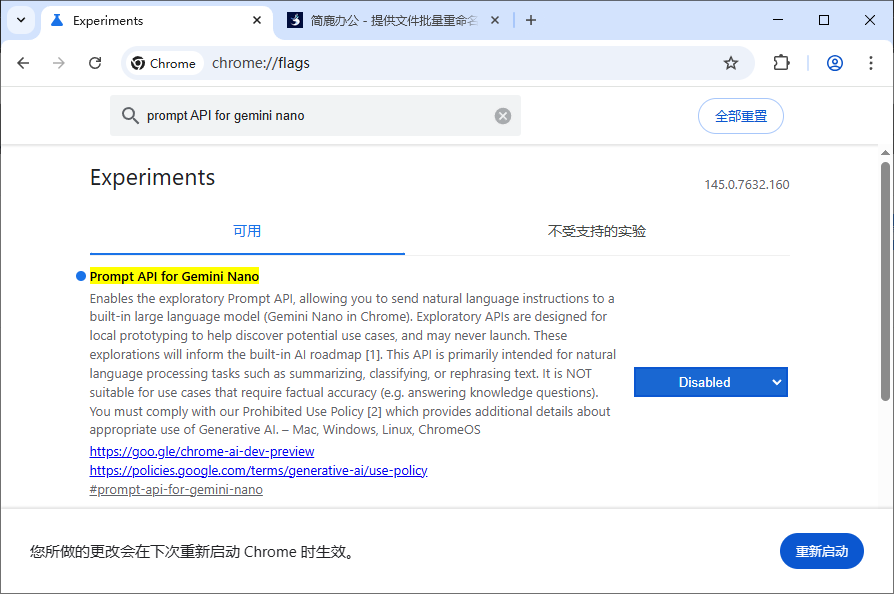
Task: Click the back navigation arrow
Action: coord(23,62)
